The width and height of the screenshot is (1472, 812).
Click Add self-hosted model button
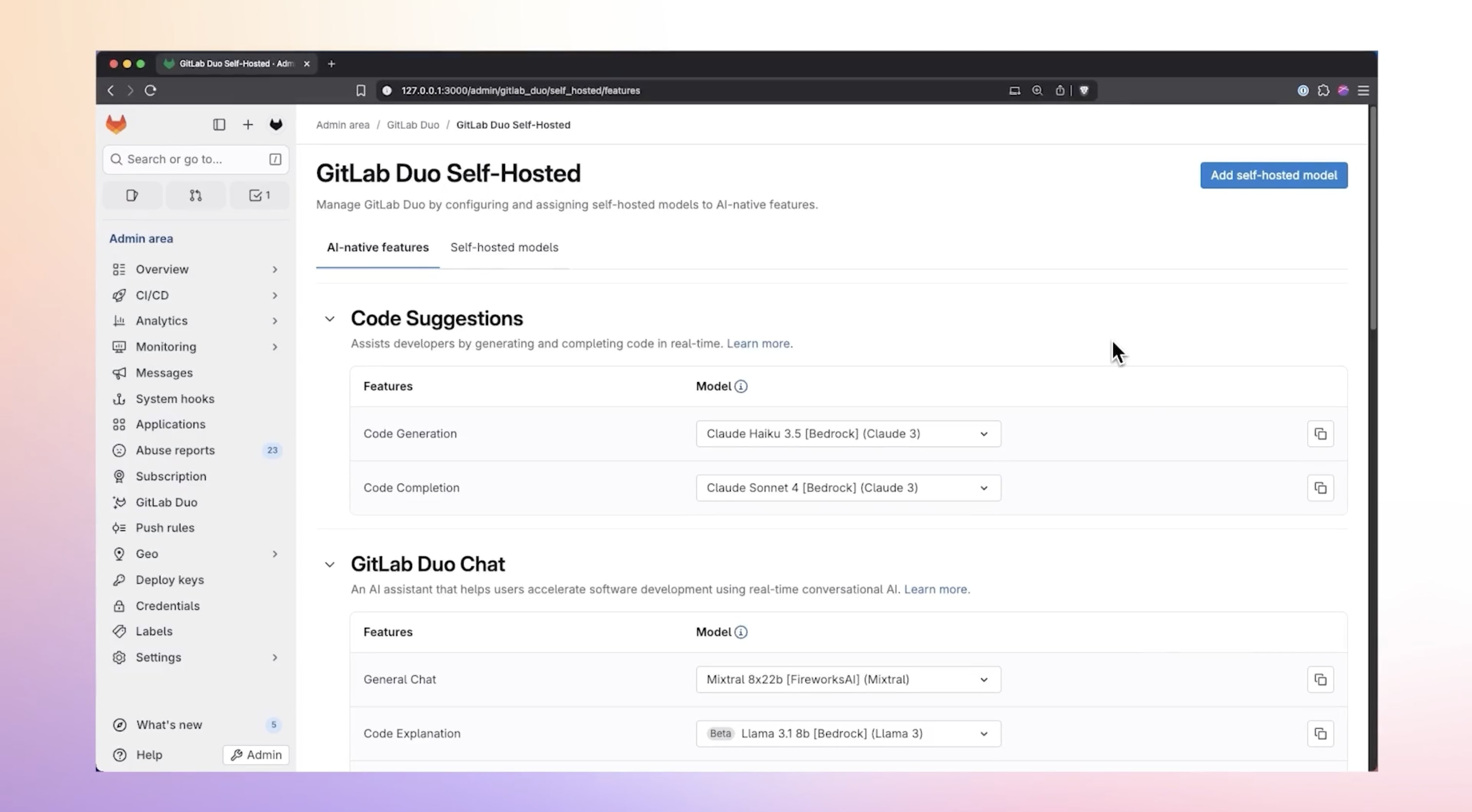coord(1273,175)
